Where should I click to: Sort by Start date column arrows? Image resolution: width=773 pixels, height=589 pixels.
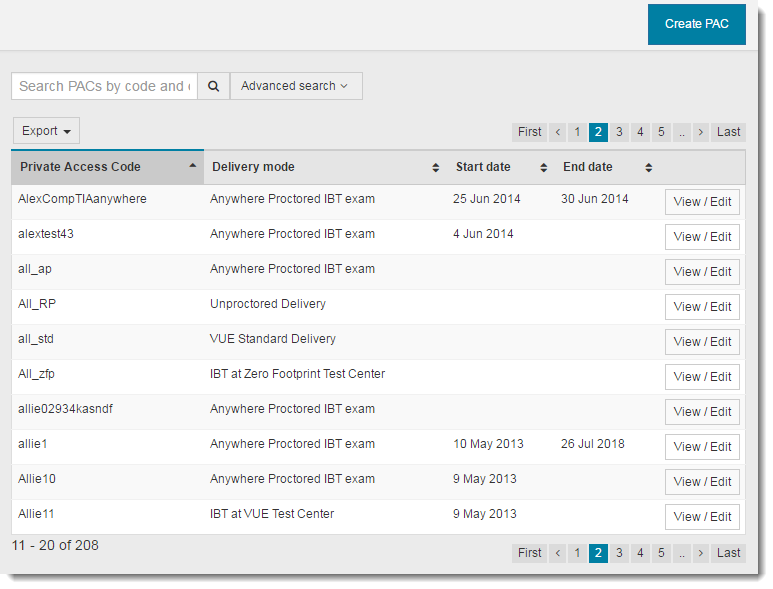pos(543,168)
